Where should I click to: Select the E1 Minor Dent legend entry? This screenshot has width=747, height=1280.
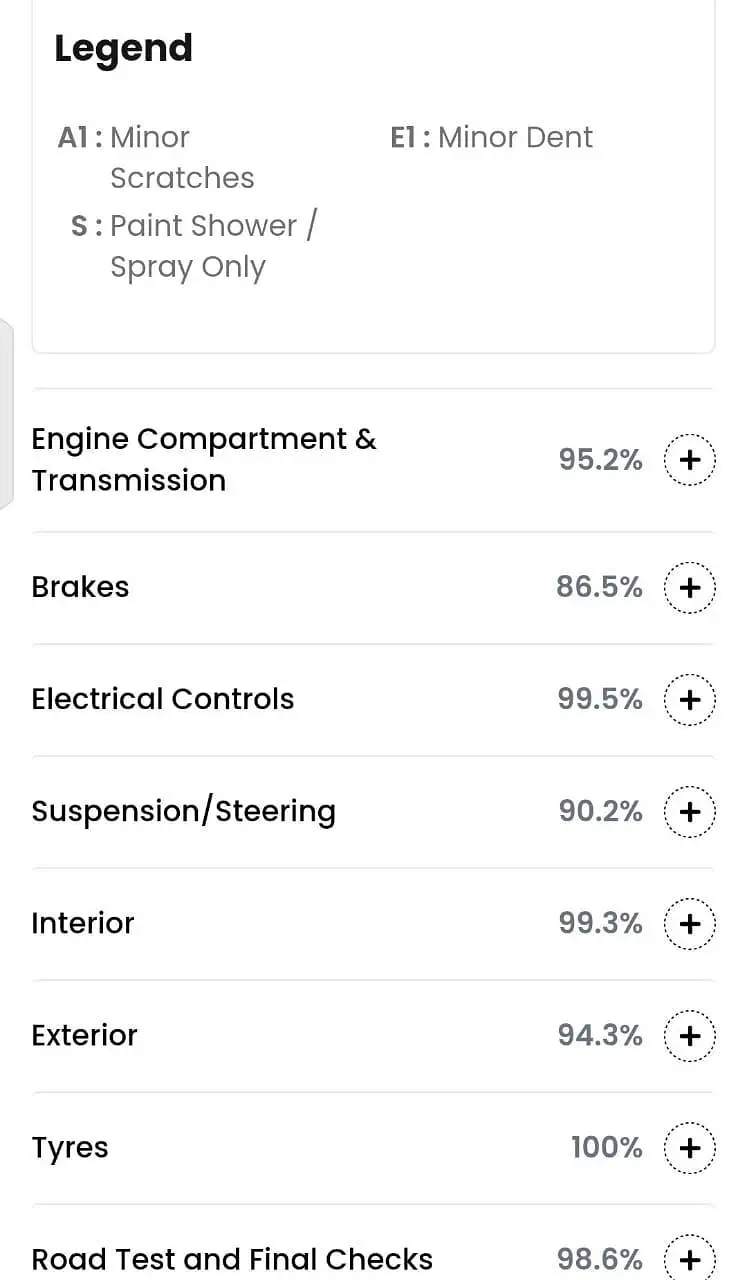coord(491,137)
